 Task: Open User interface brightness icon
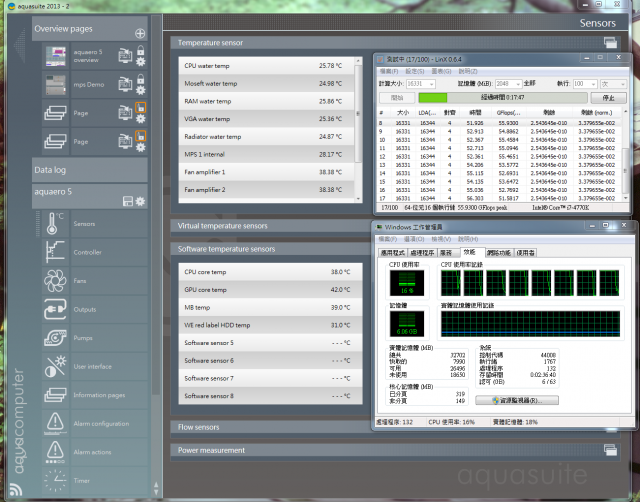coord(55,367)
